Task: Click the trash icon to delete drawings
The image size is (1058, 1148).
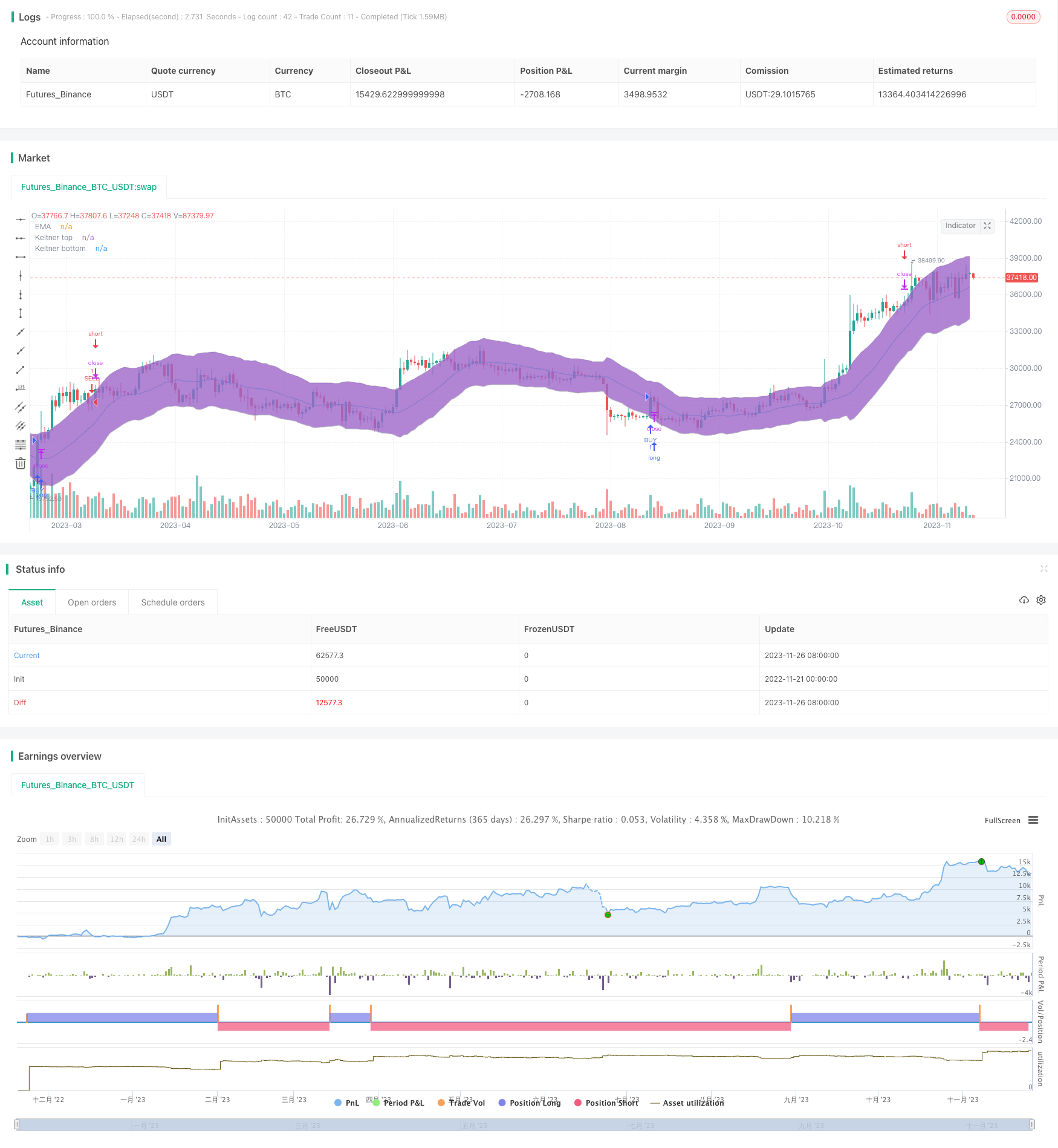Action: pyautogui.click(x=21, y=464)
